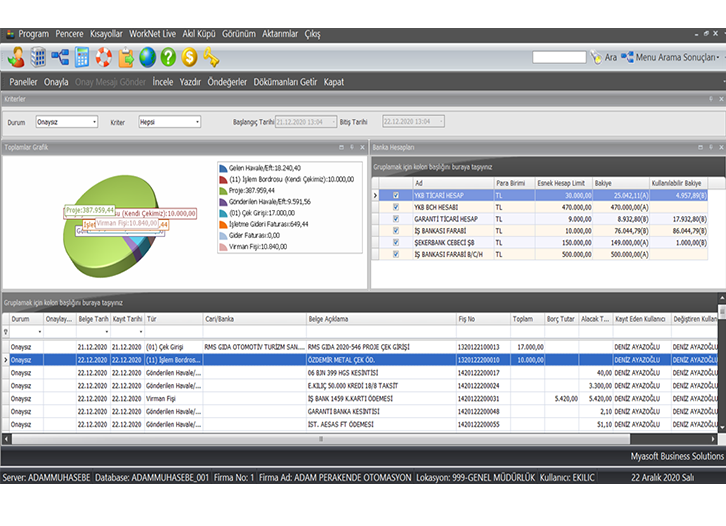
Task: Open the Aktarımlar menu
Action: click(x=280, y=34)
